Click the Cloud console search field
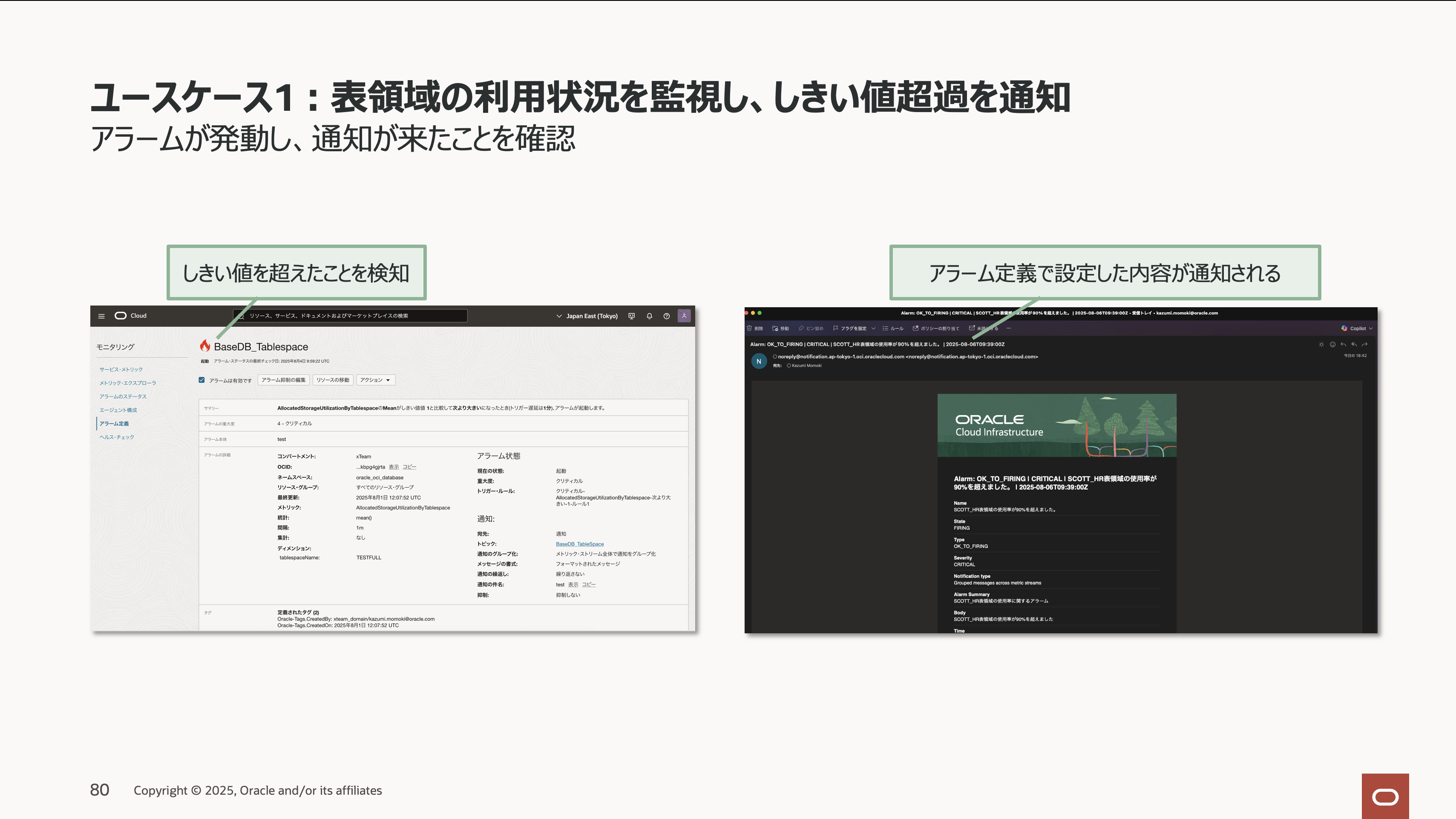The width and height of the screenshot is (1456, 819). 351,316
